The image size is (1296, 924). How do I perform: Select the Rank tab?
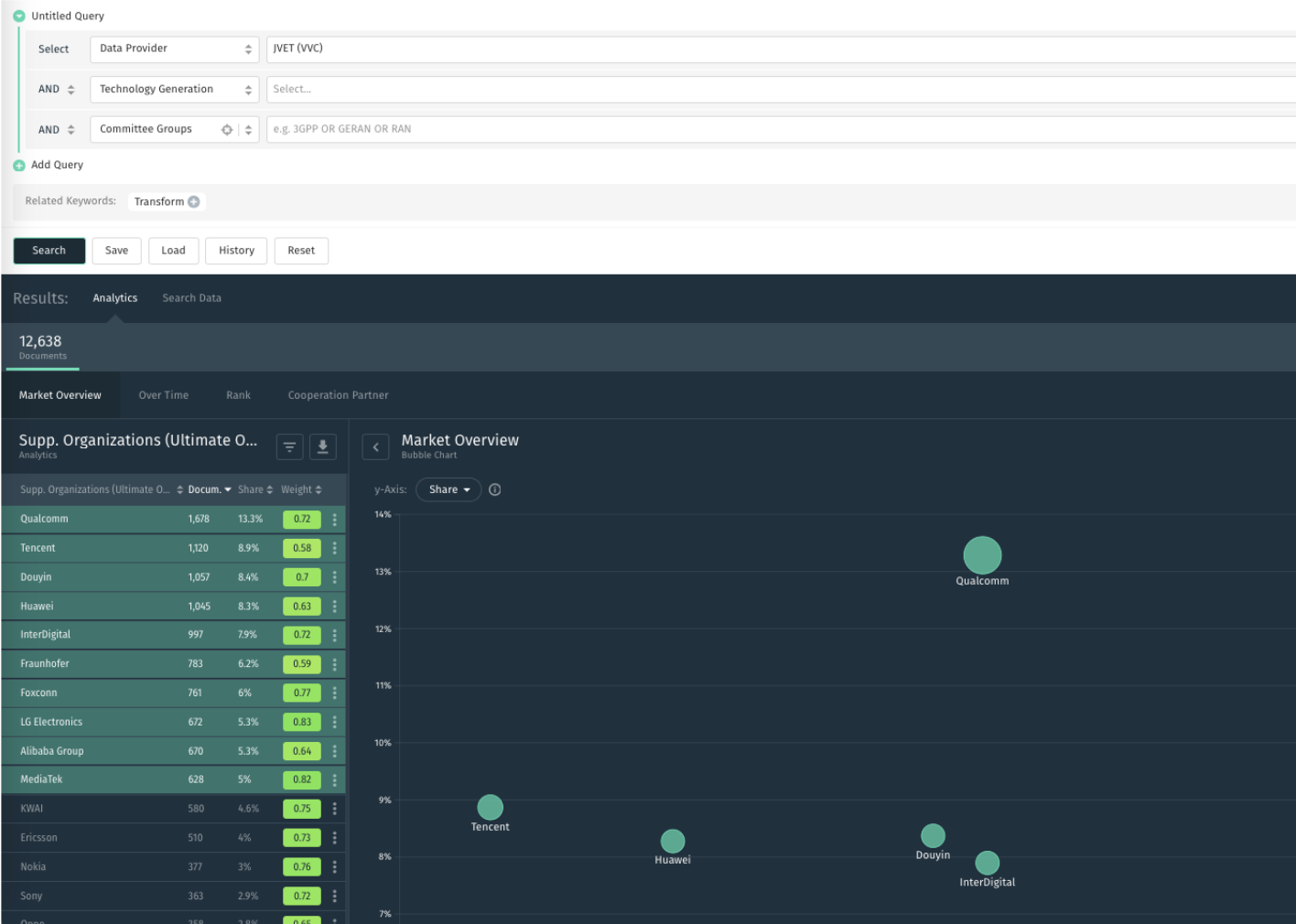(x=239, y=395)
